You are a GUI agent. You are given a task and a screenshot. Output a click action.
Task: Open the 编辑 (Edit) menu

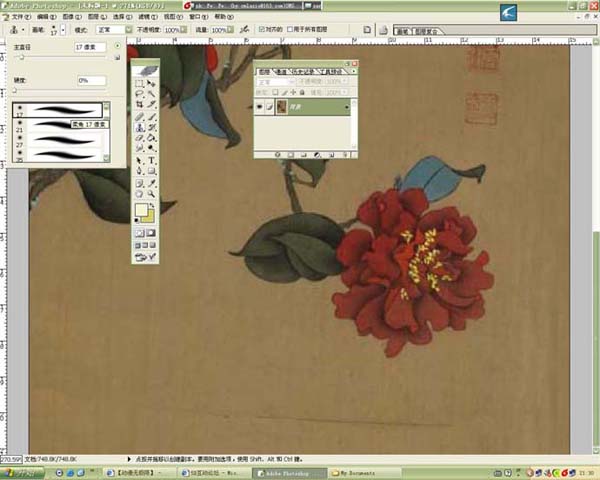point(46,17)
